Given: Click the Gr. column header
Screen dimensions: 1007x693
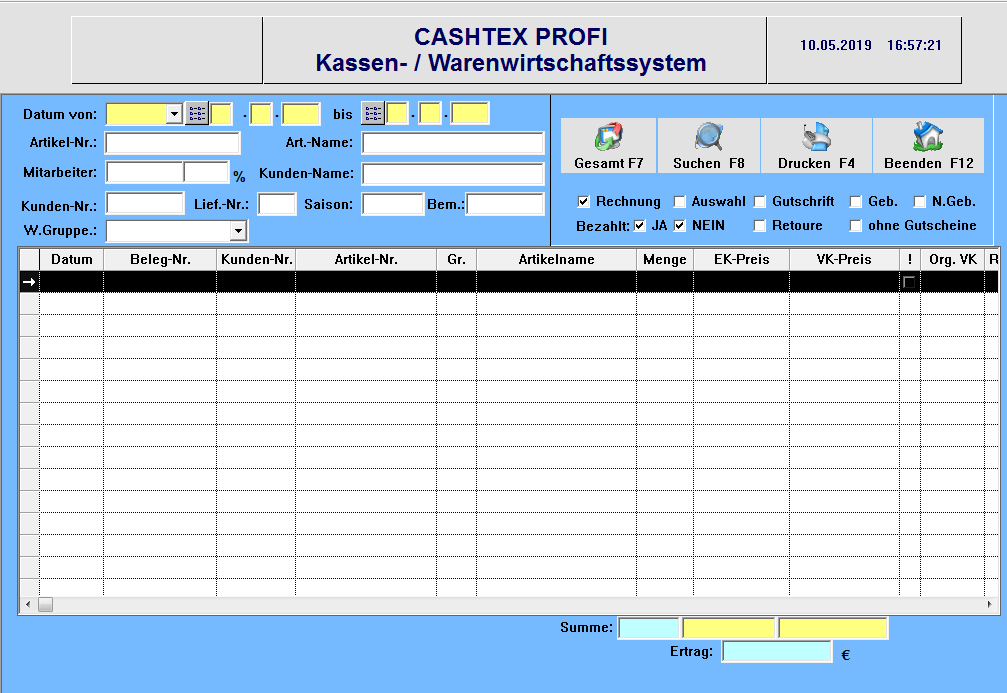Looking at the screenshot, I should click(x=457, y=259).
